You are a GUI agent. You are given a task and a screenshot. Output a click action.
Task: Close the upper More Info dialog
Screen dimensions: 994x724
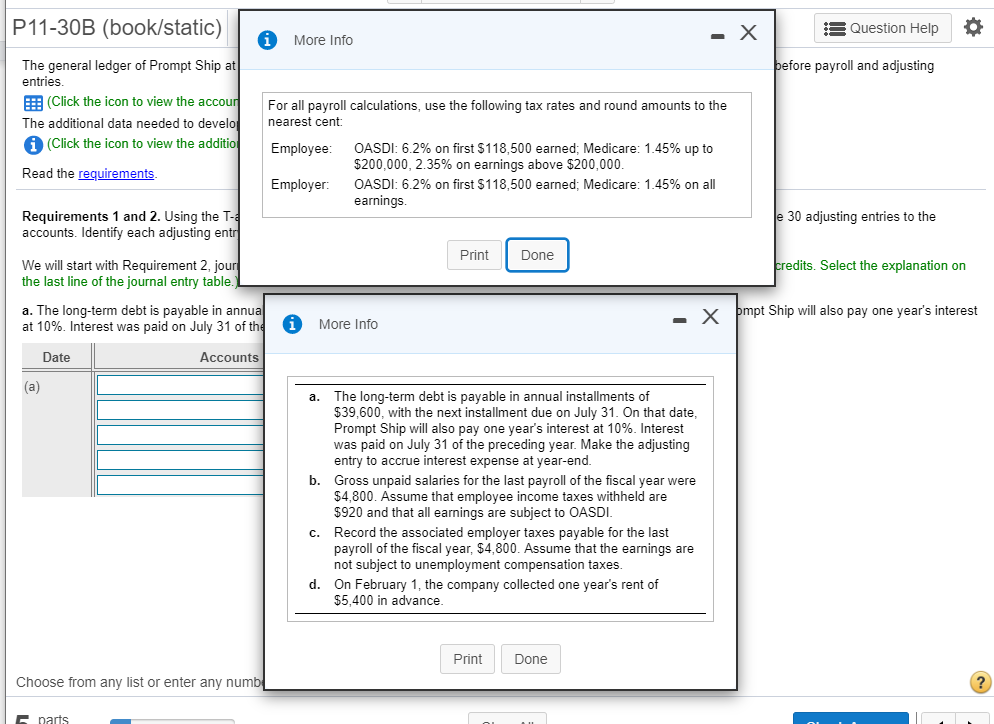(748, 32)
